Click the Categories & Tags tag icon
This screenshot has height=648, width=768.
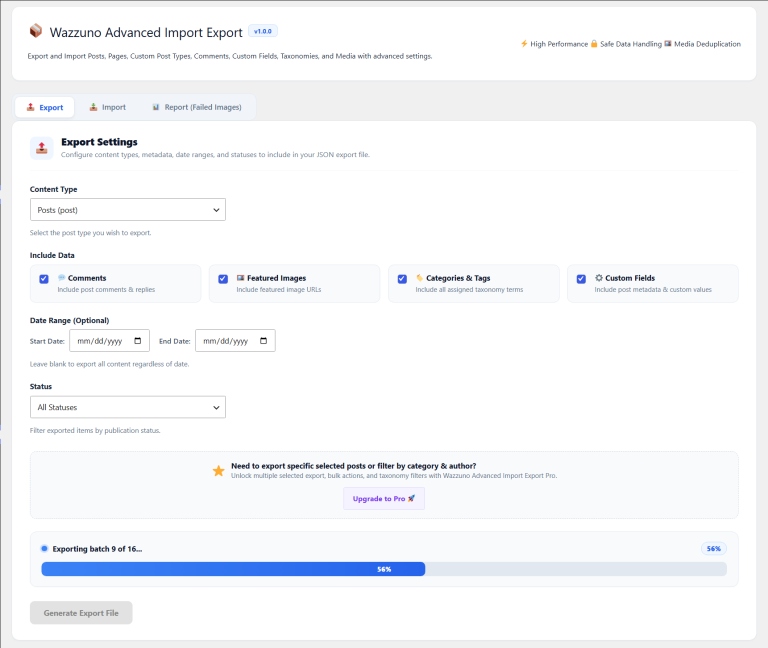coord(420,278)
